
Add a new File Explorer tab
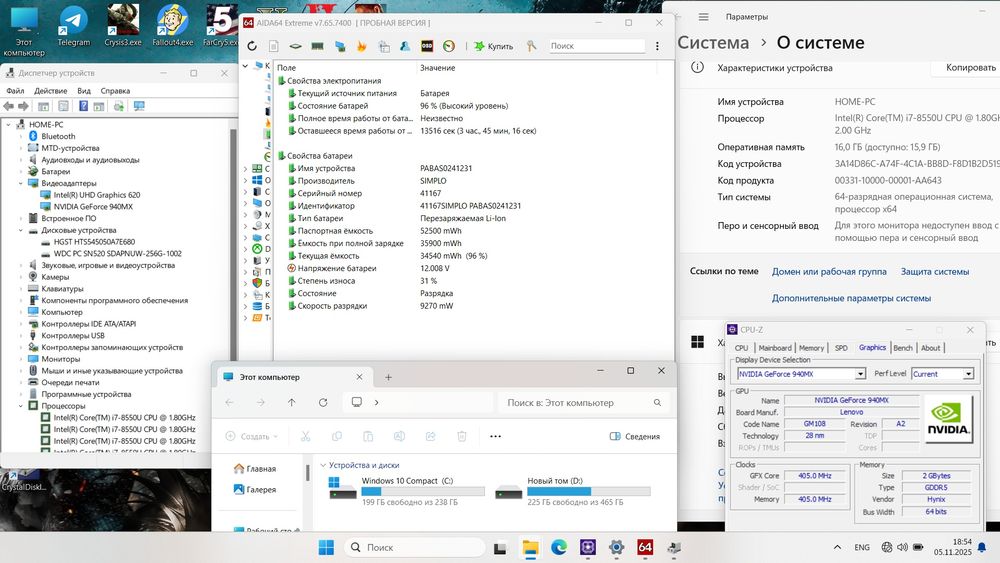click(x=388, y=377)
